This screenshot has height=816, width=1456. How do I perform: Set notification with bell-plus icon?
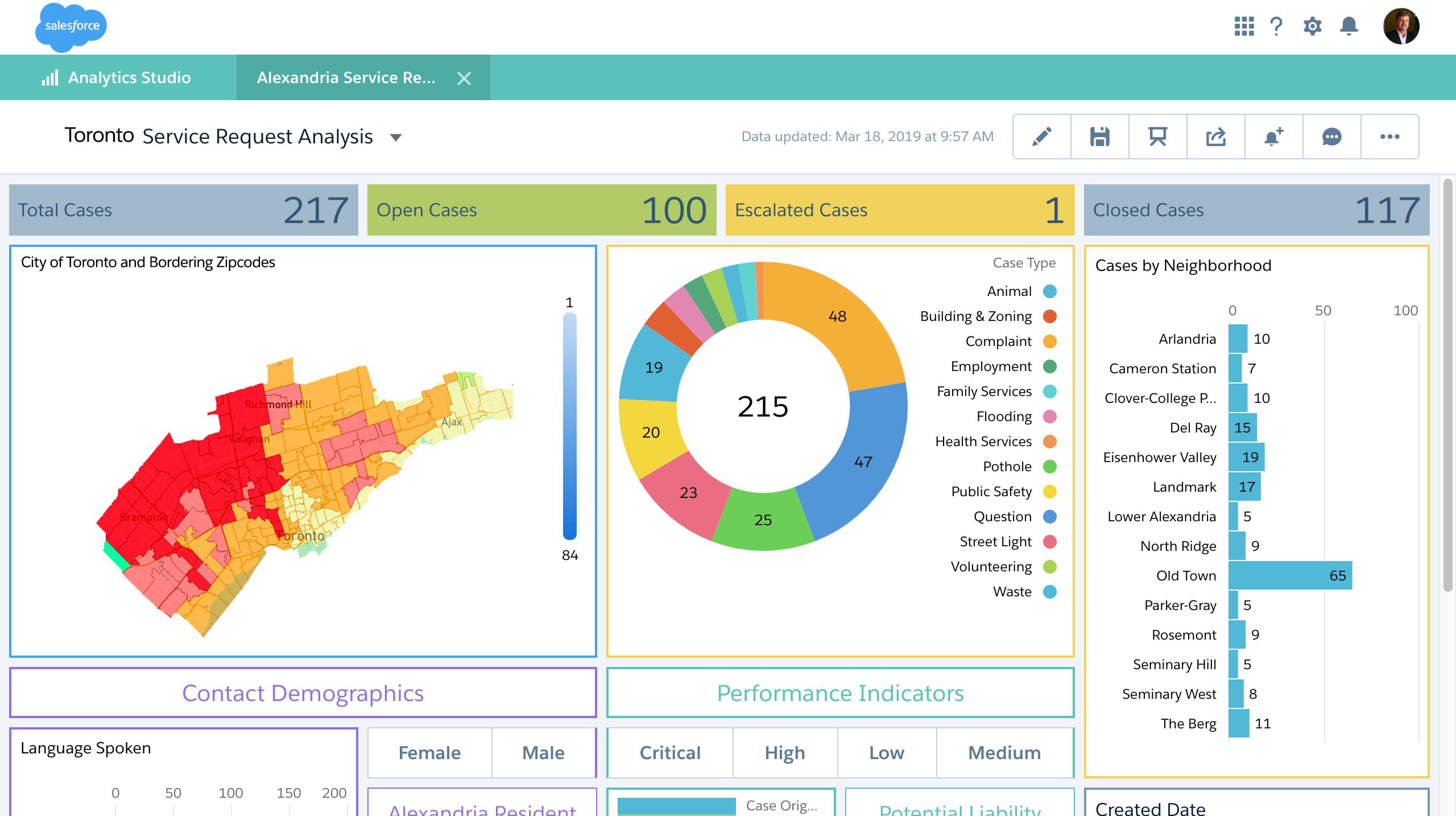1273,137
